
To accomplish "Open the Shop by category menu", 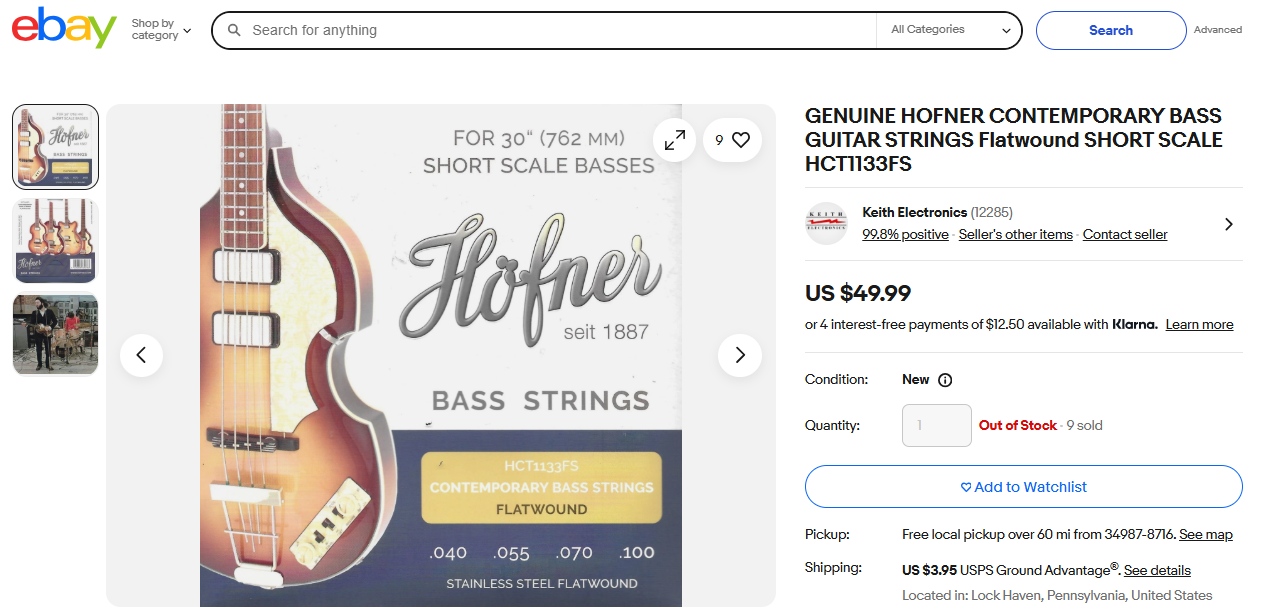I will pos(160,30).
